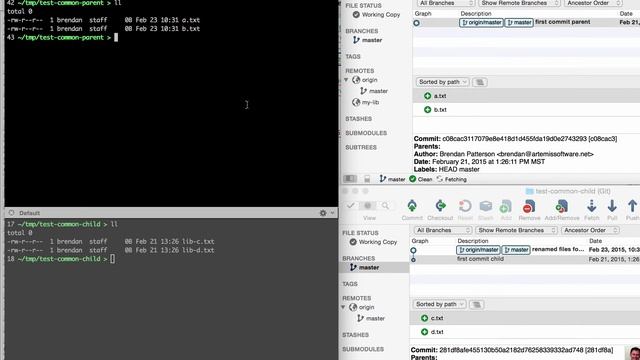Click Commit in test-common-child toolbar

[412, 210]
